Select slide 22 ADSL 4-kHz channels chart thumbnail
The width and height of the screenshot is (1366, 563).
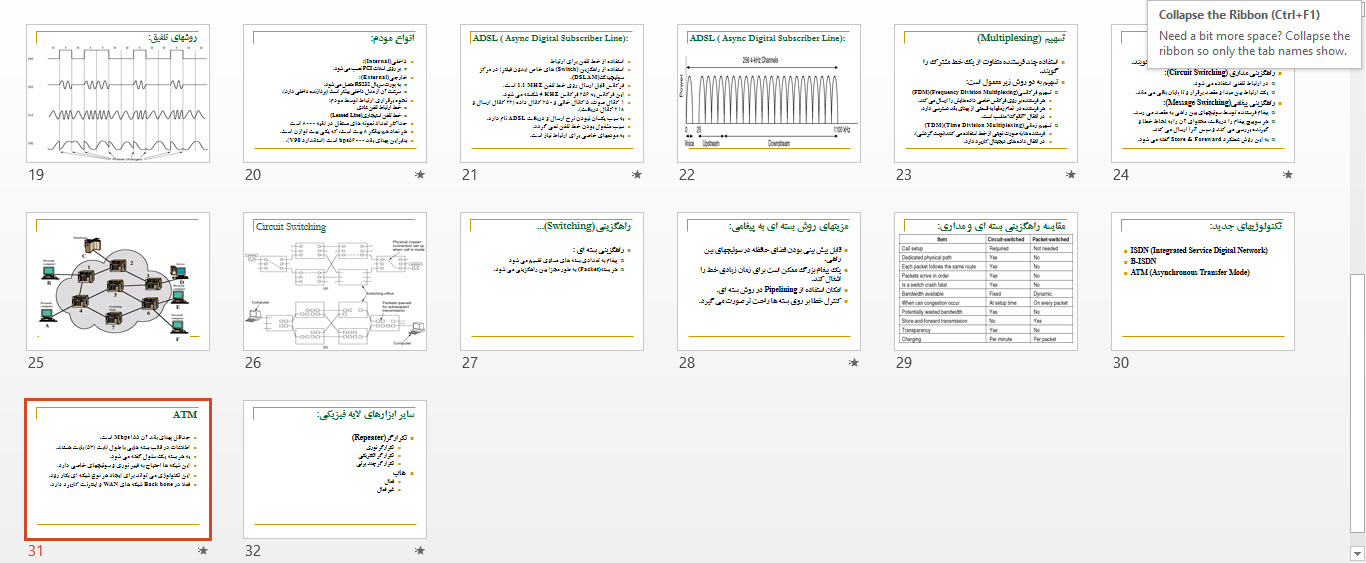pyautogui.click(x=770, y=94)
